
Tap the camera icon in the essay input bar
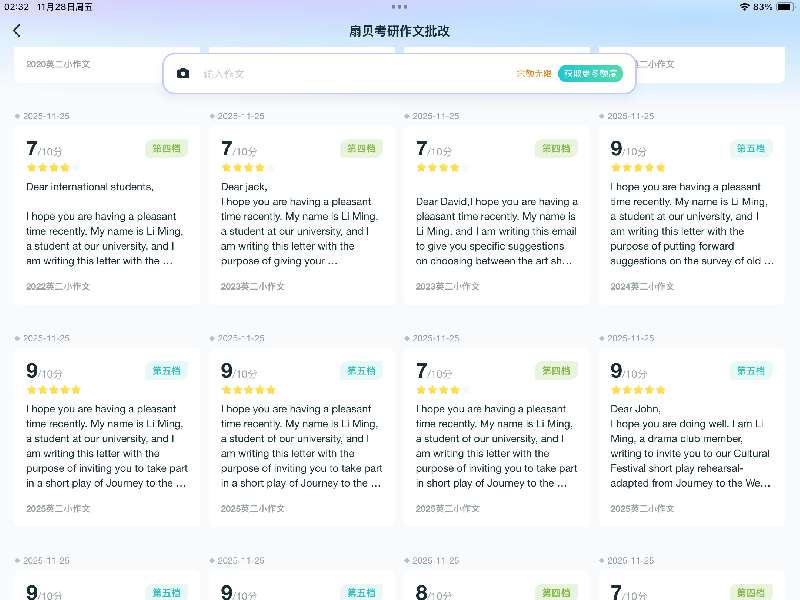tap(183, 74)
